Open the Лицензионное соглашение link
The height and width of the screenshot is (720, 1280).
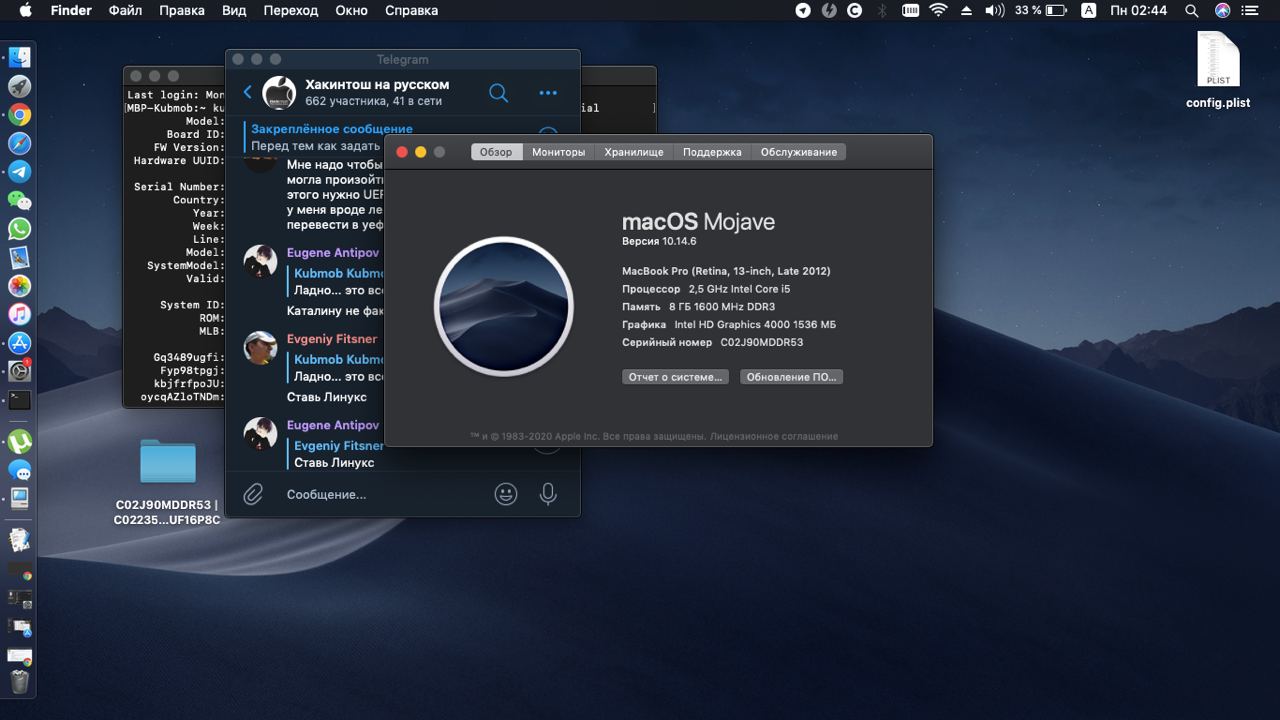coord(775,436)
